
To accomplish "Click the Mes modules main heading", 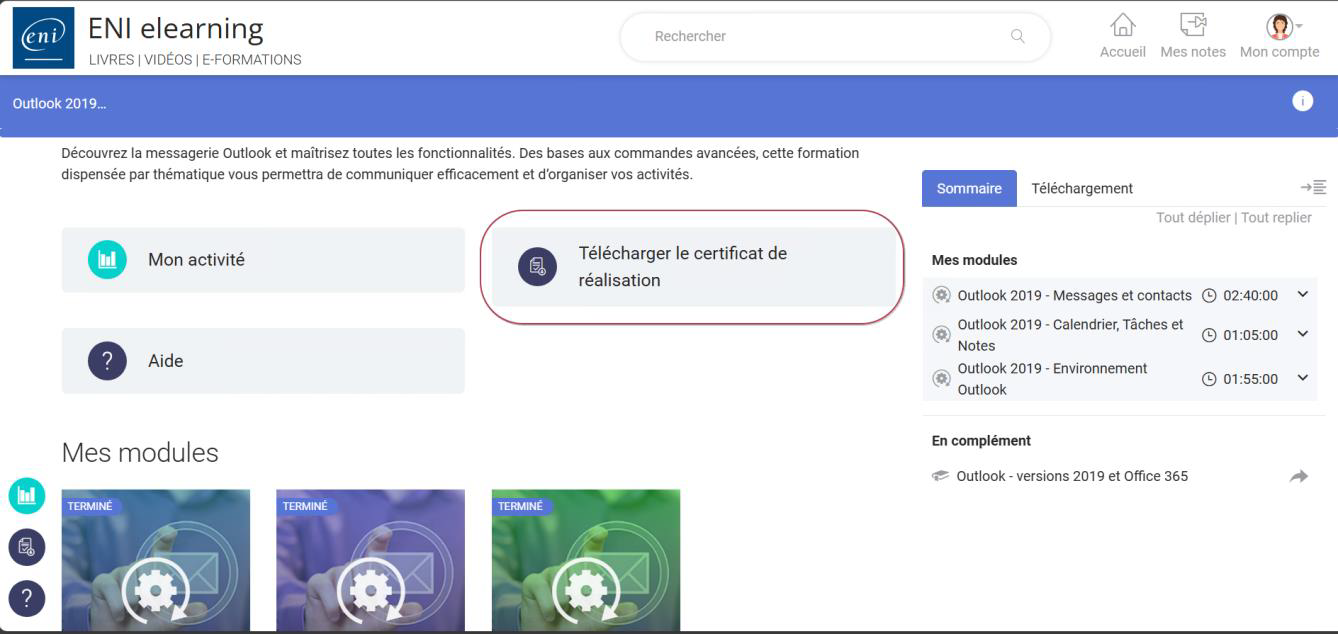I will pos(140,452).
